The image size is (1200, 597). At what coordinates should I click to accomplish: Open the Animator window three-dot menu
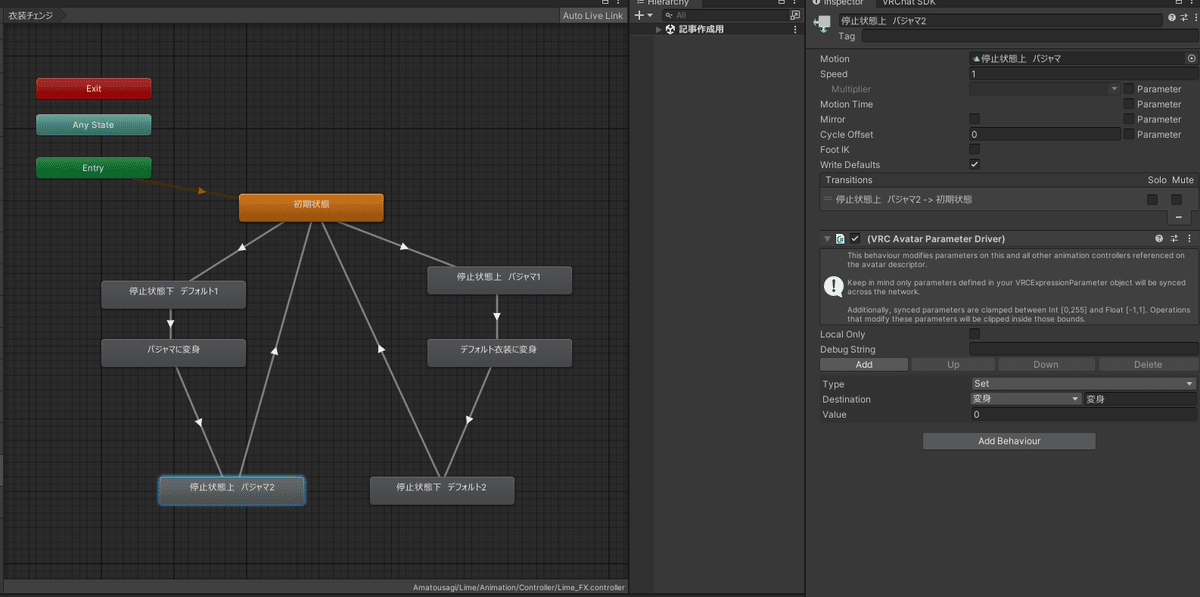pos(619,3)
